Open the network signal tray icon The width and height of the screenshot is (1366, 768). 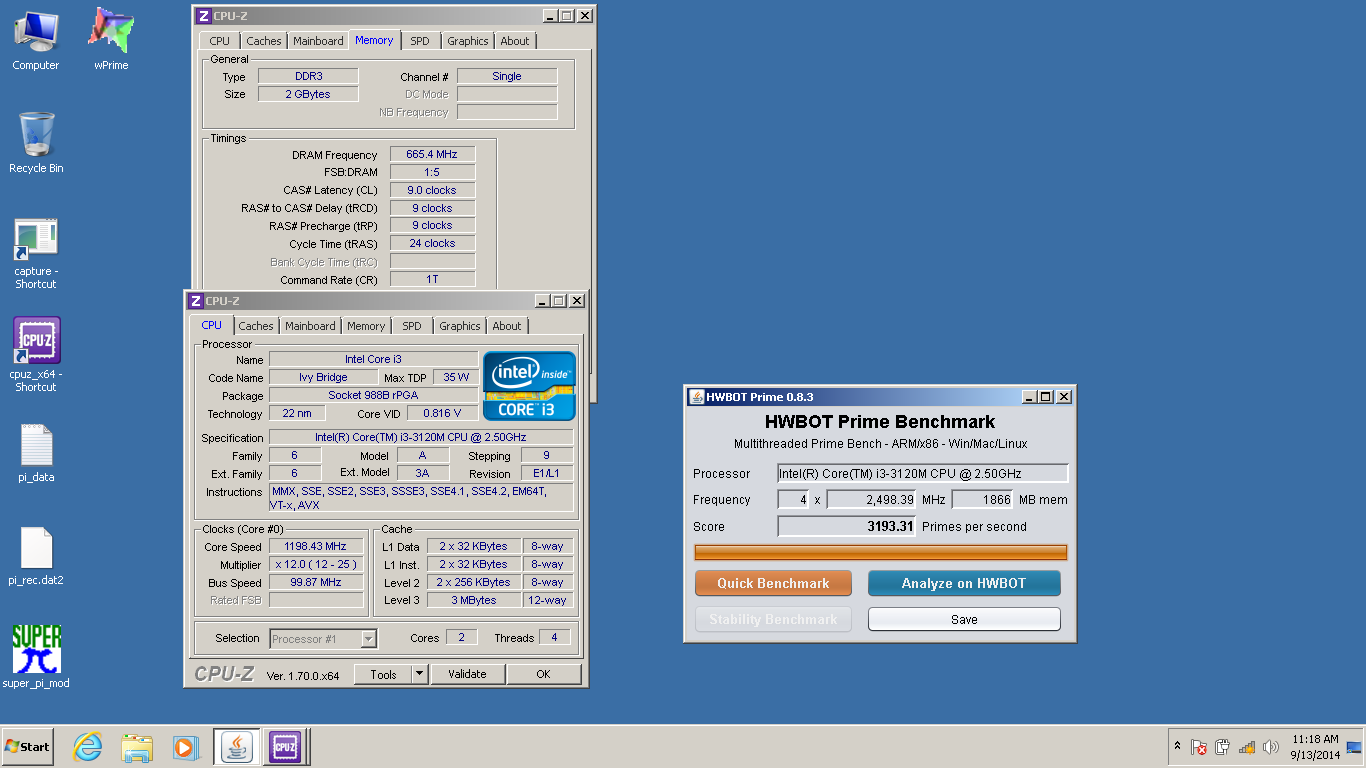tap(1247, 747)
